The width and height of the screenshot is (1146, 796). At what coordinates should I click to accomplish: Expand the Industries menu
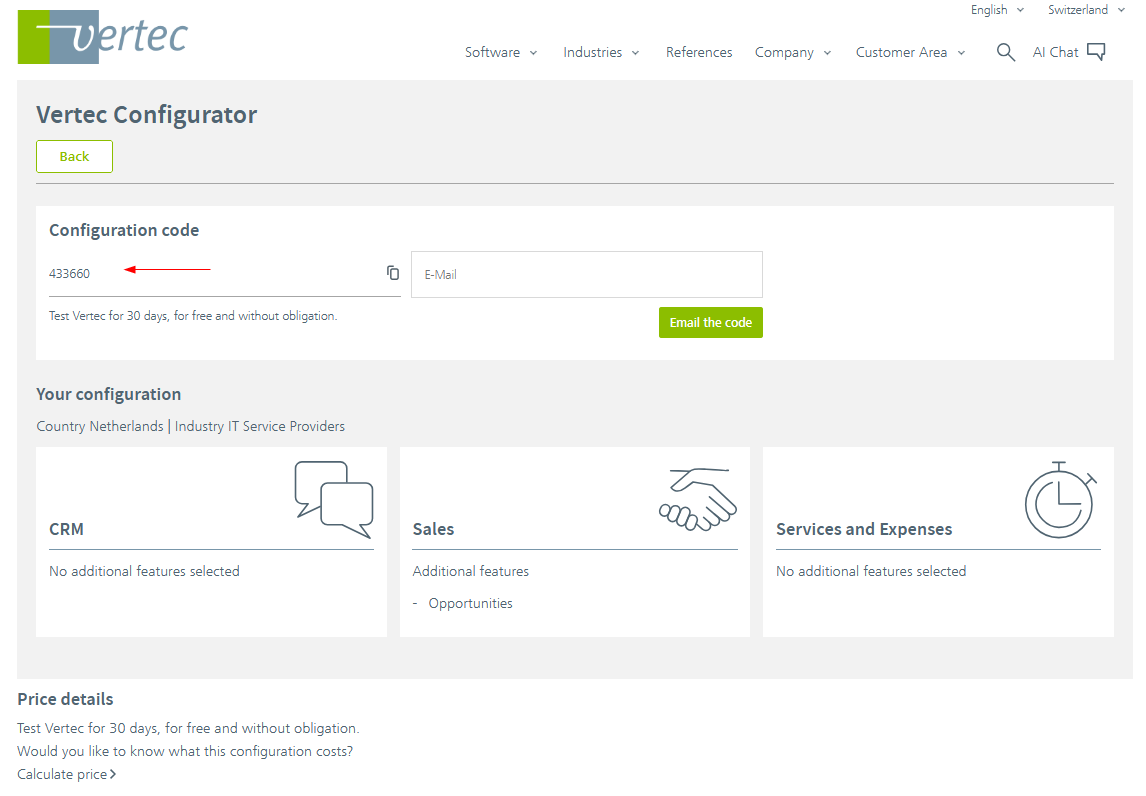click(x=601, y=53)
